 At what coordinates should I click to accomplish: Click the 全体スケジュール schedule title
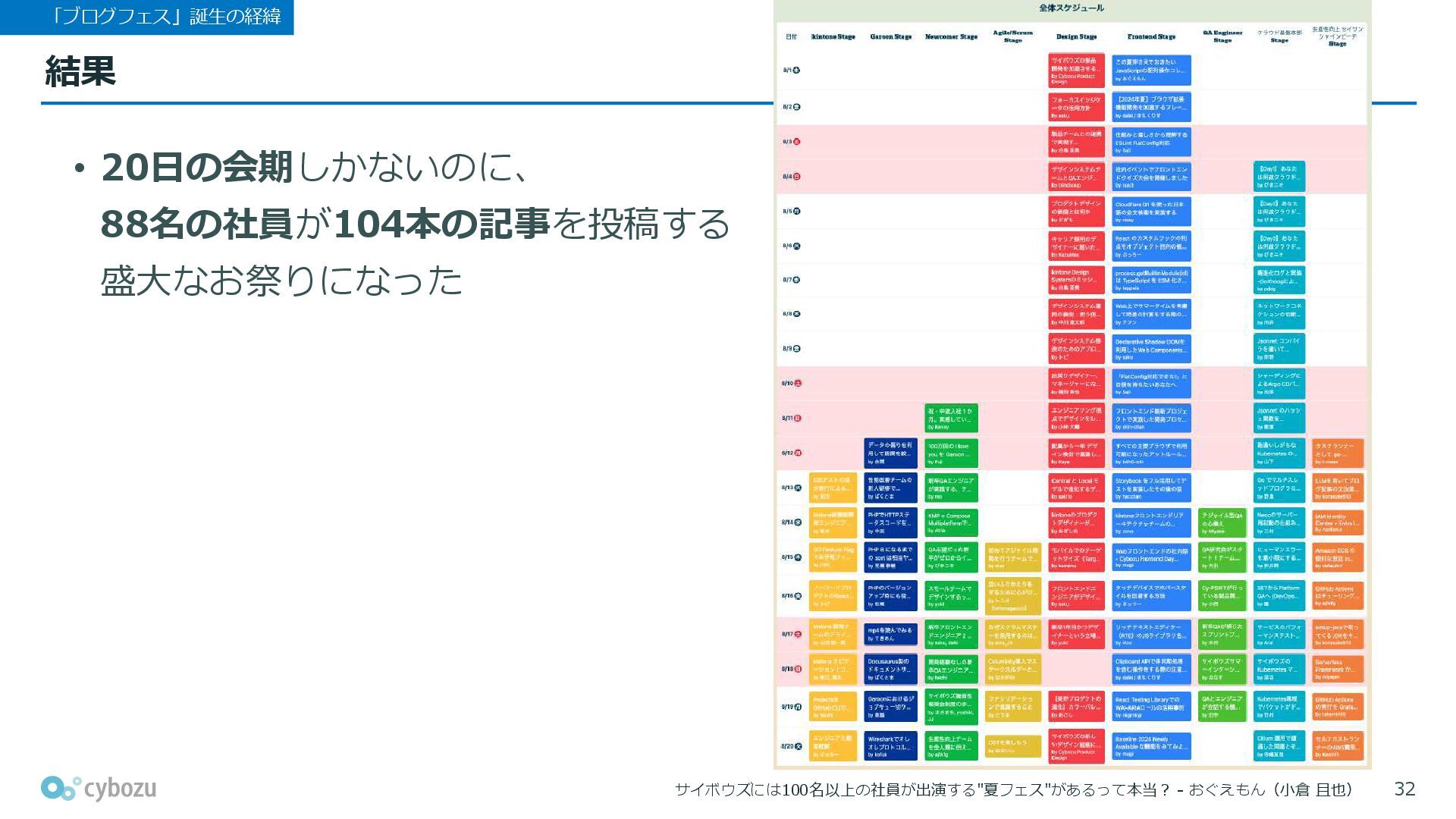tap(1072, 8)
